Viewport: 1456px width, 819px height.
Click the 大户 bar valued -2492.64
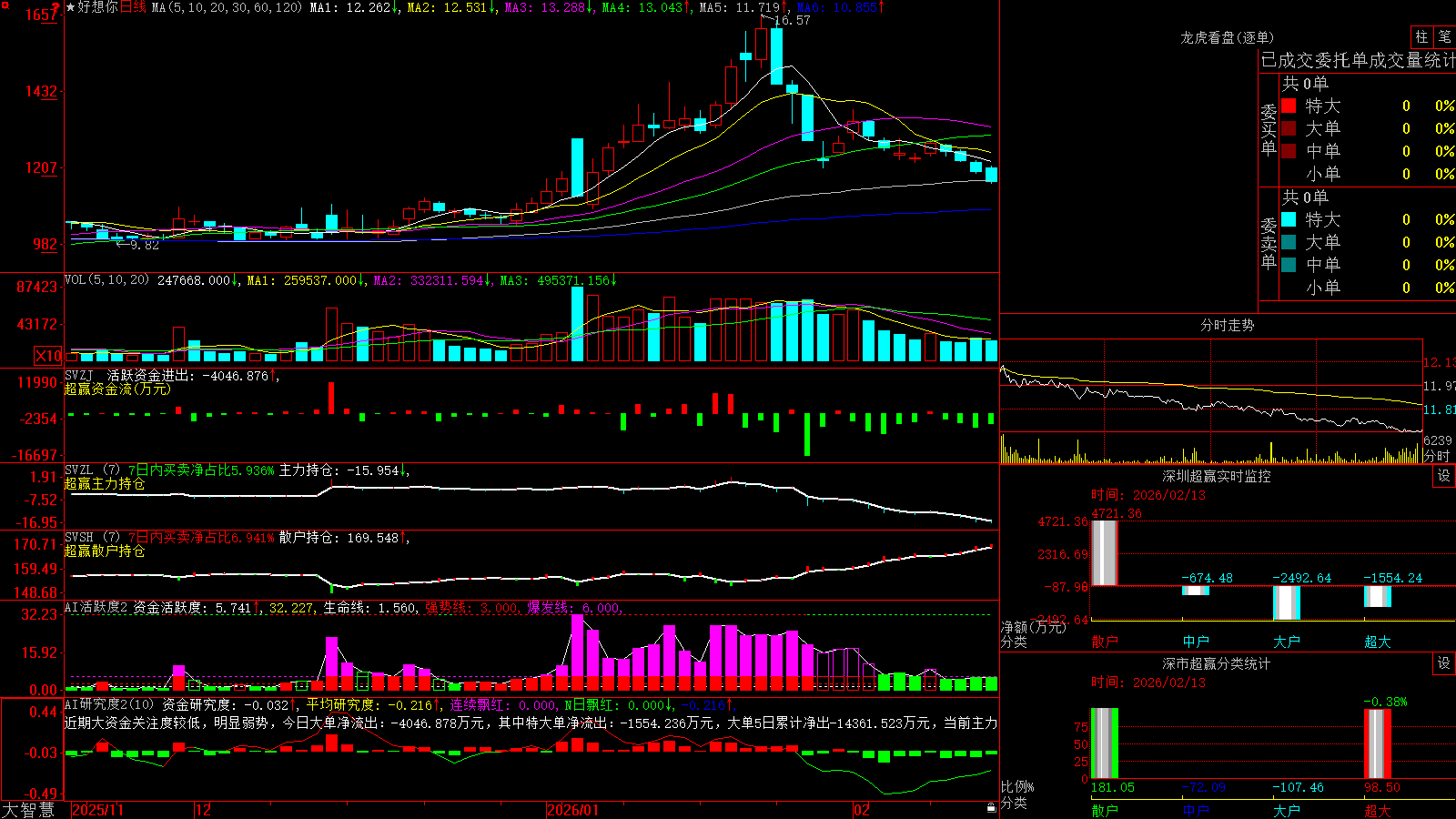pos(1287,602)
